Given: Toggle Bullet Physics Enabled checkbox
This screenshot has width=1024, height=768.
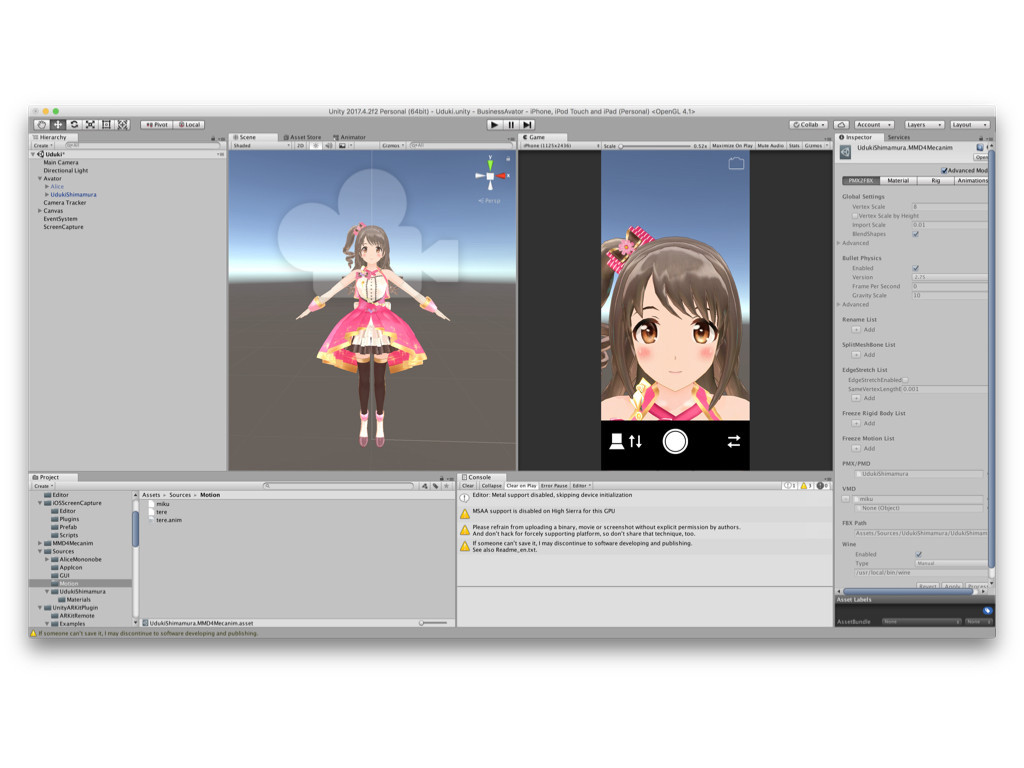Looking at the screenshot, I should (x=916, y=268).
